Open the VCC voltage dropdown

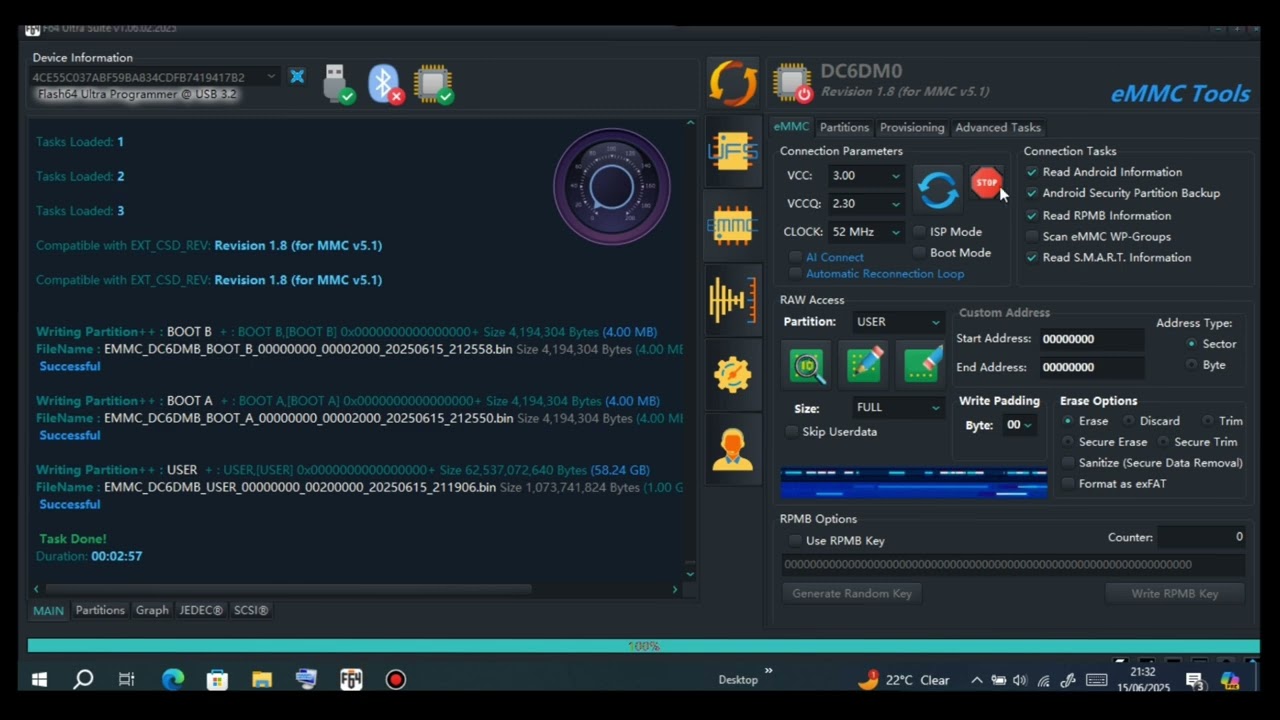click(x=866, y=176)
